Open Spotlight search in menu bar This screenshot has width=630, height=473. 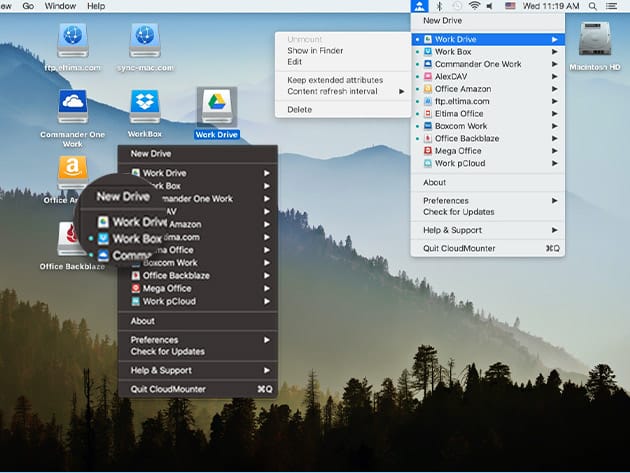tap(593, 6)
